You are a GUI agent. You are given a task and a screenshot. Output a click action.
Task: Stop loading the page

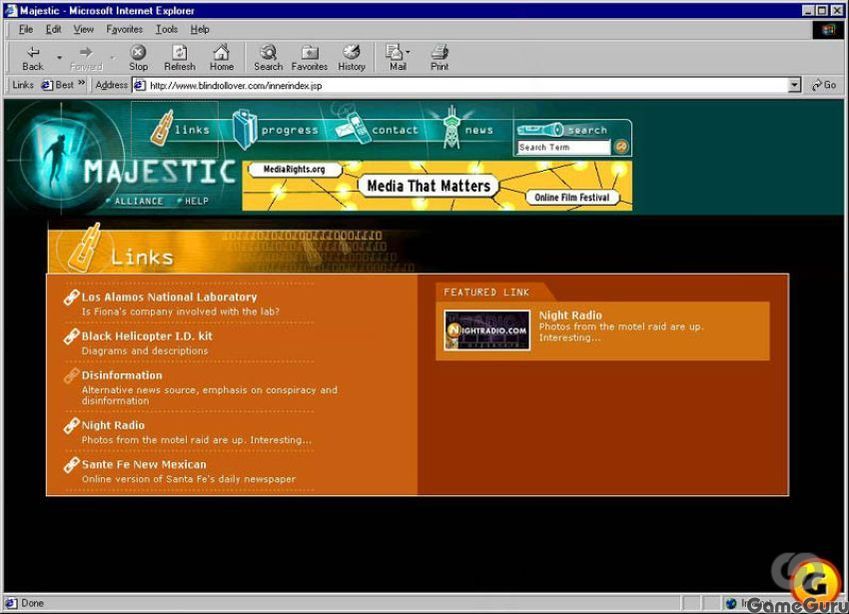(x=138, y=58)
